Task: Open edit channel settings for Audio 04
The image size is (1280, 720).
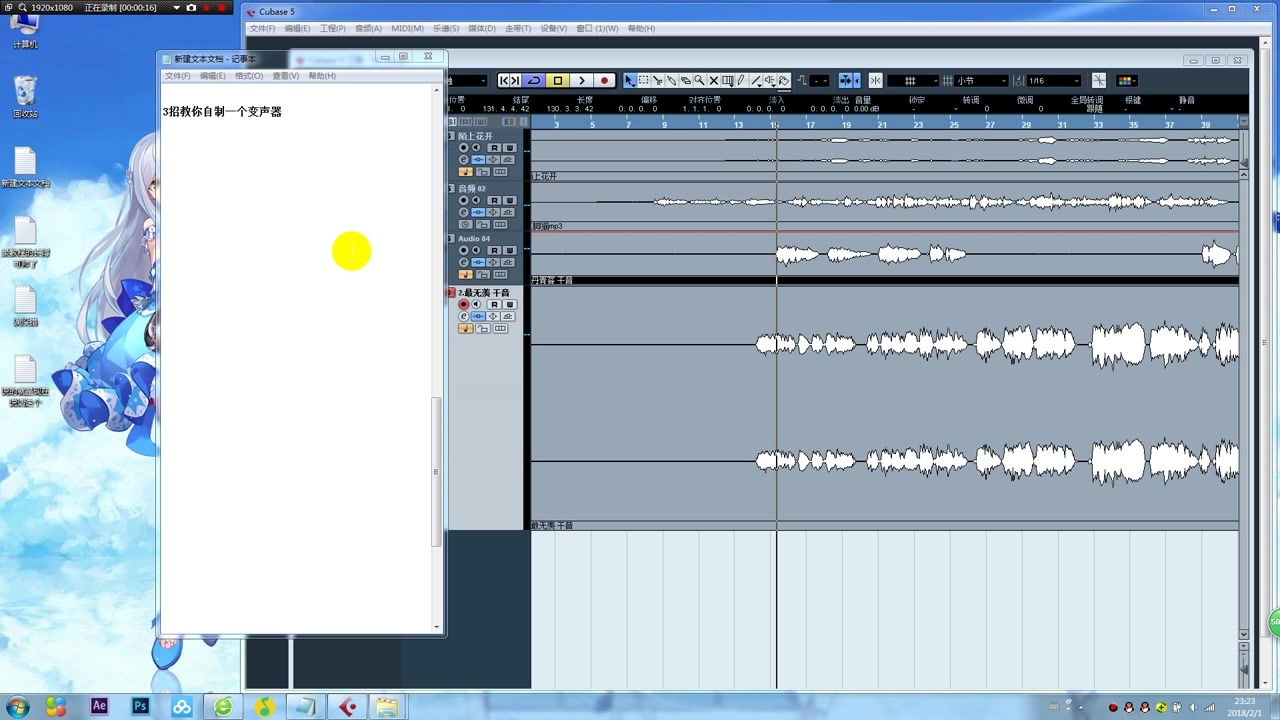Action: [464, 262]
